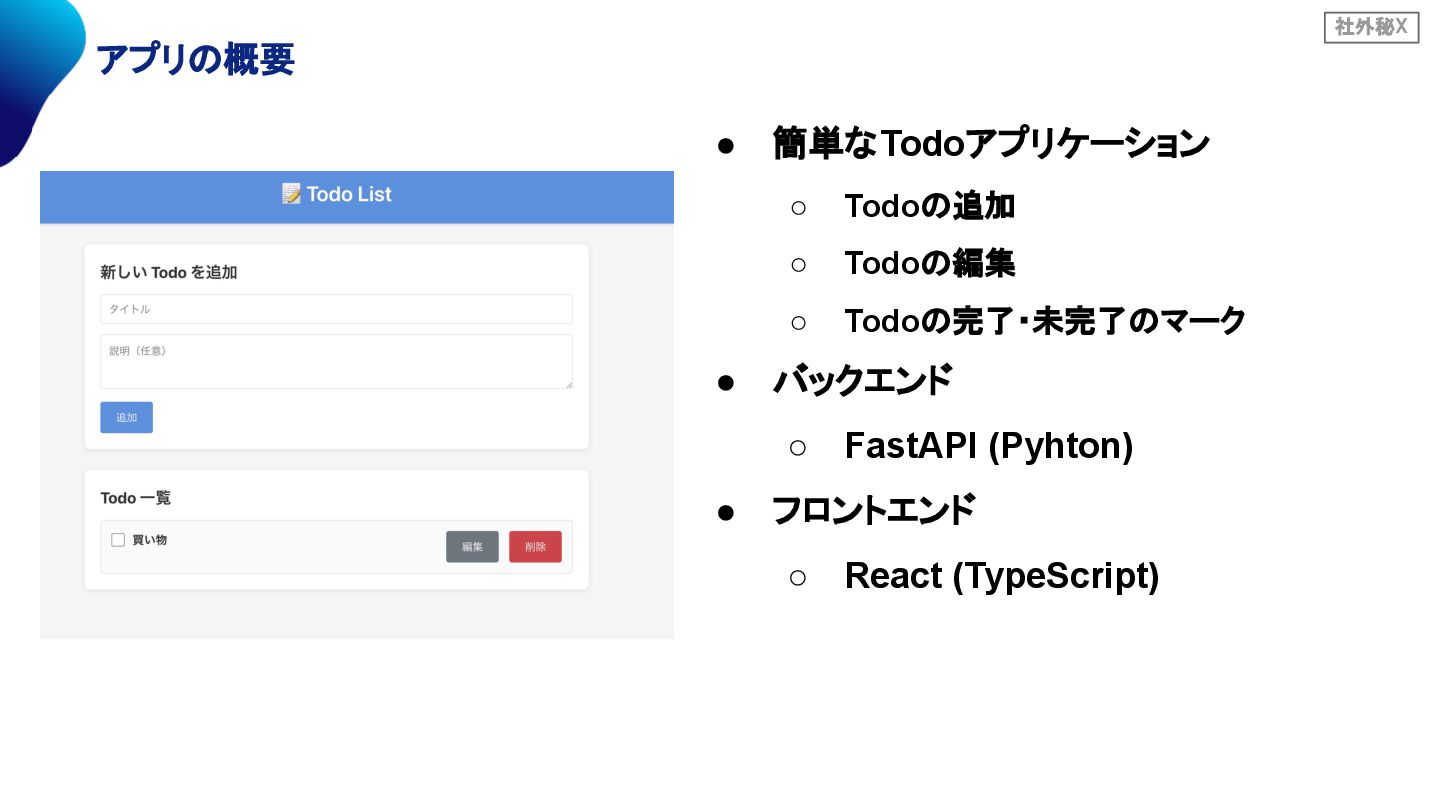
Task: Select the 簡単なTodoアプリケーション bullet text
Action: [x=990, y=144]
